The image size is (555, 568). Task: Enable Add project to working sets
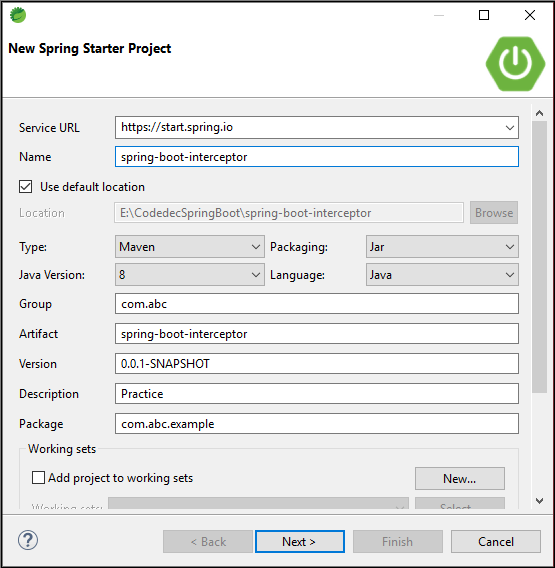tap(38, 478)
